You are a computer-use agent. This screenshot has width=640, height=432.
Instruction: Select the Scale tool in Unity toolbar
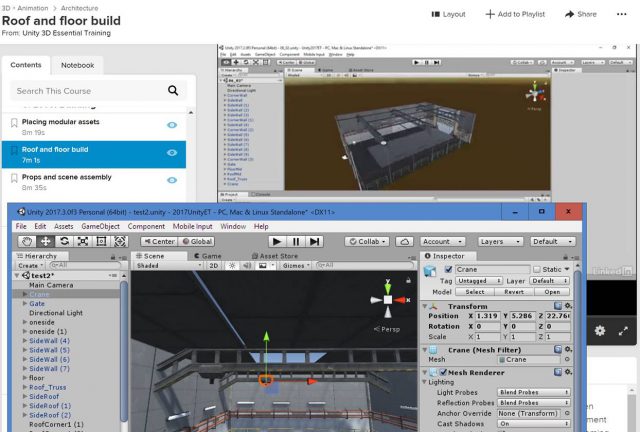[82, 242]
